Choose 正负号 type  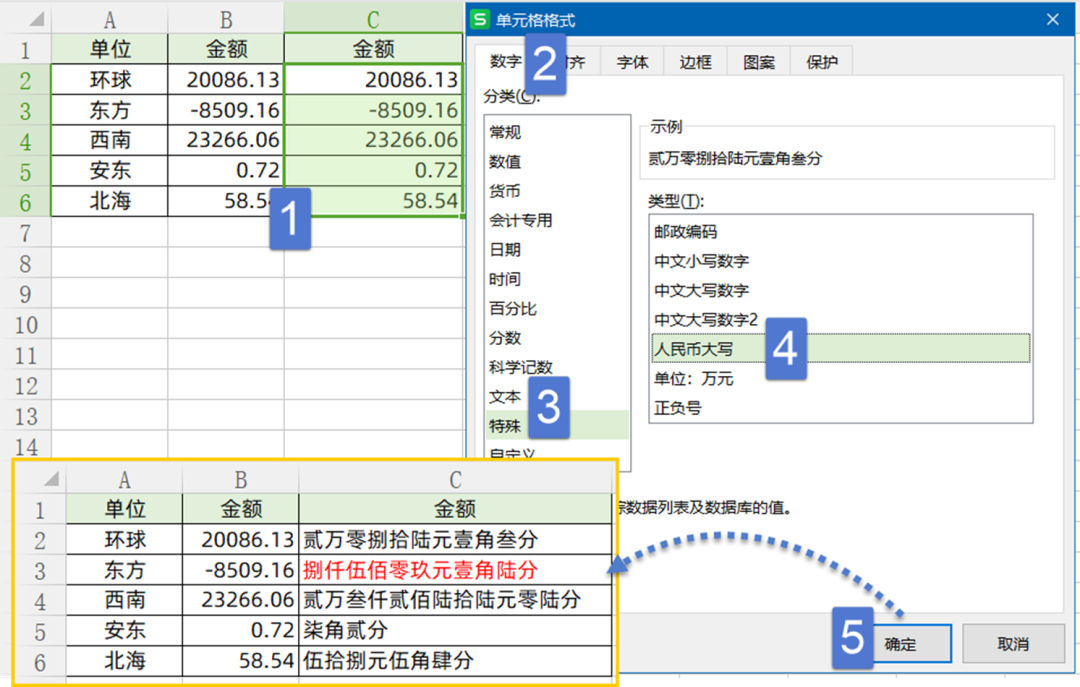tap(840, 408)
